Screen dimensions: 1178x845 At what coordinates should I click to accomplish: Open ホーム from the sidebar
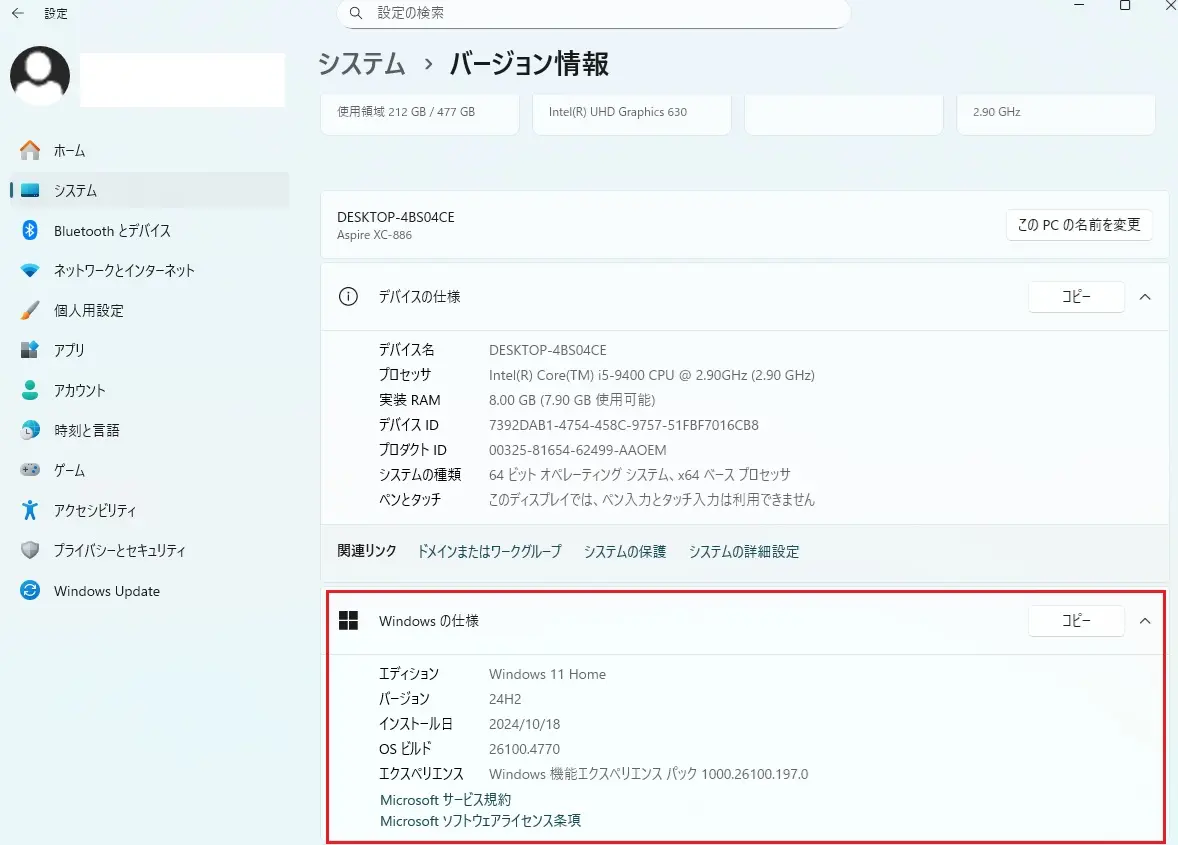click(x=149, y=150)
